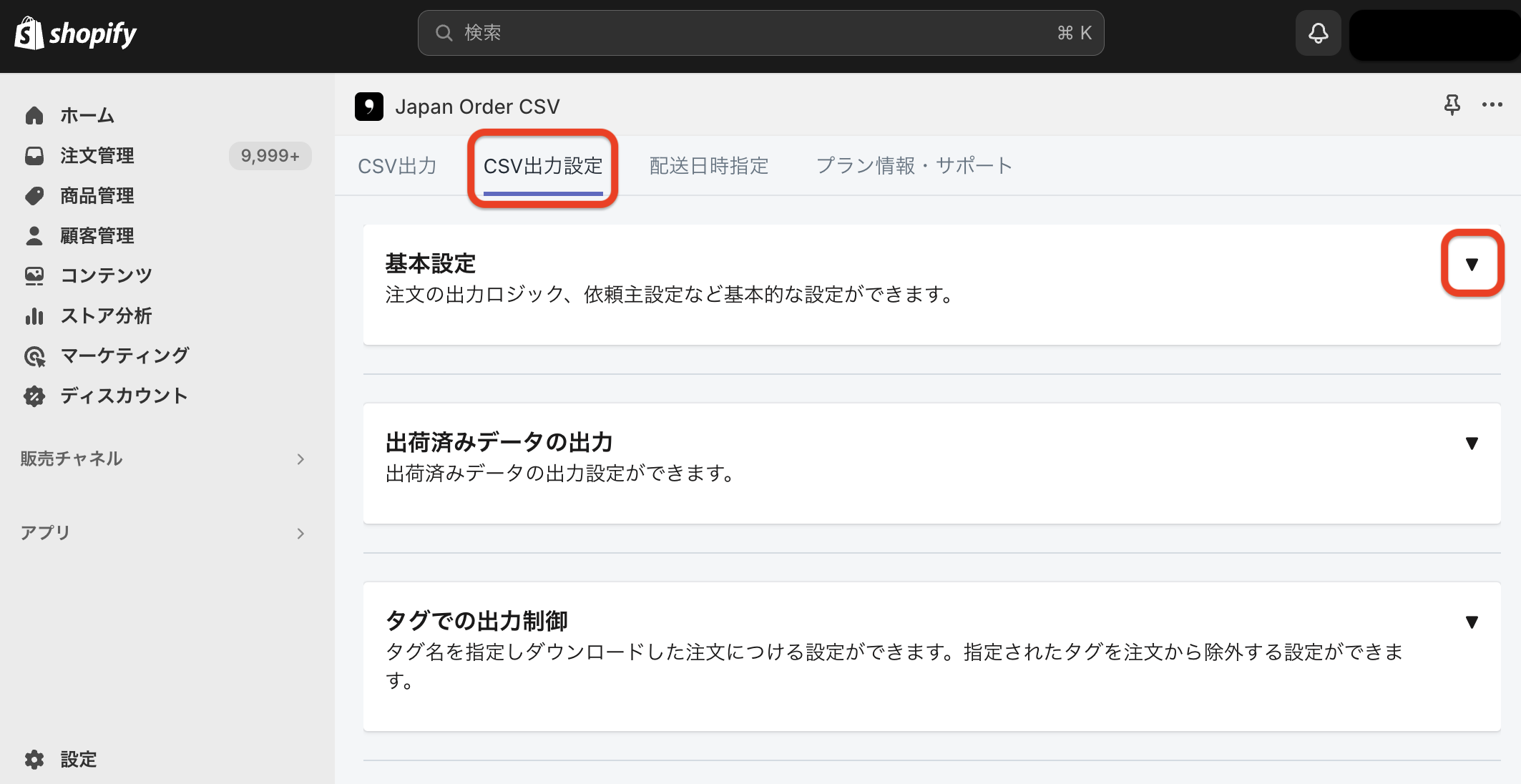Viewport: 1521px width, 784px height.
Task: Expand the 基本設定 section arrow
Action: 1472,264
